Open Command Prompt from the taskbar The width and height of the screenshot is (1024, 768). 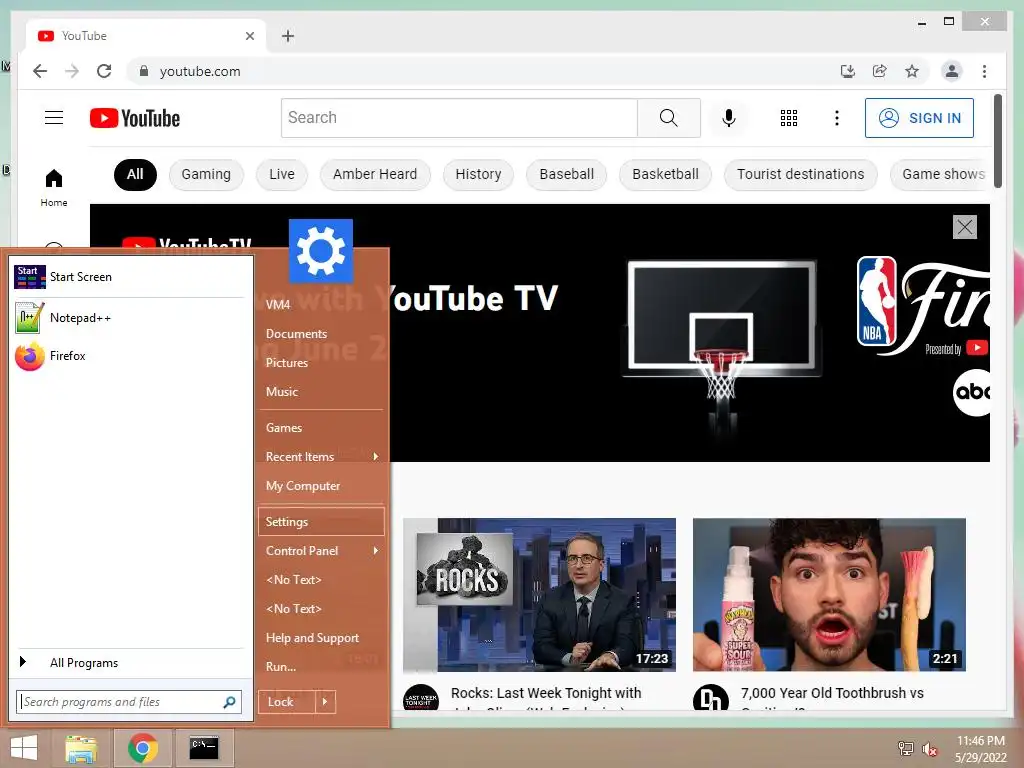(204, 748)
